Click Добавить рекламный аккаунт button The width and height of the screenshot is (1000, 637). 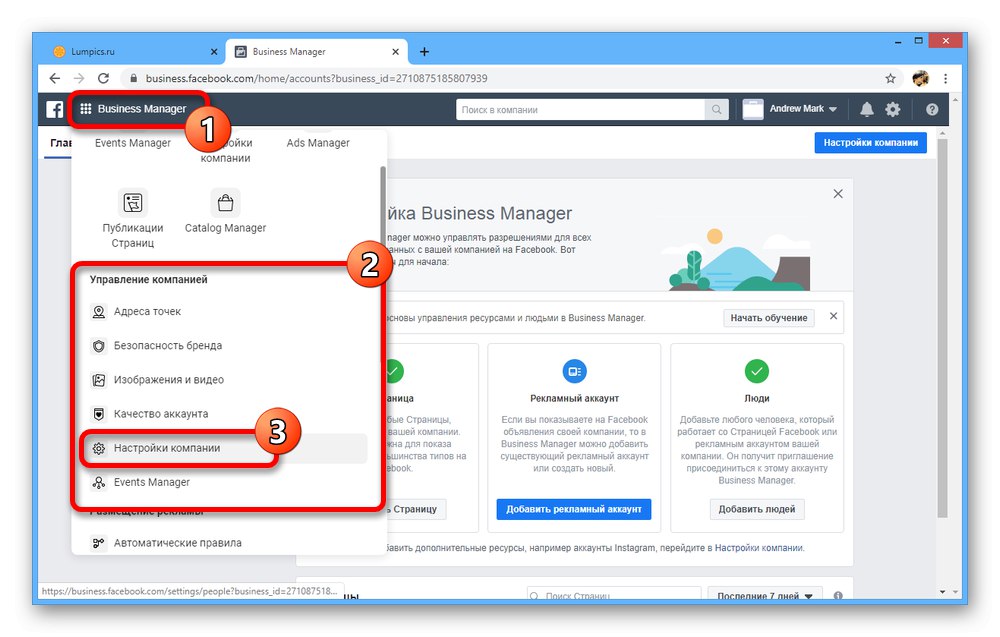tap(573, 509)
